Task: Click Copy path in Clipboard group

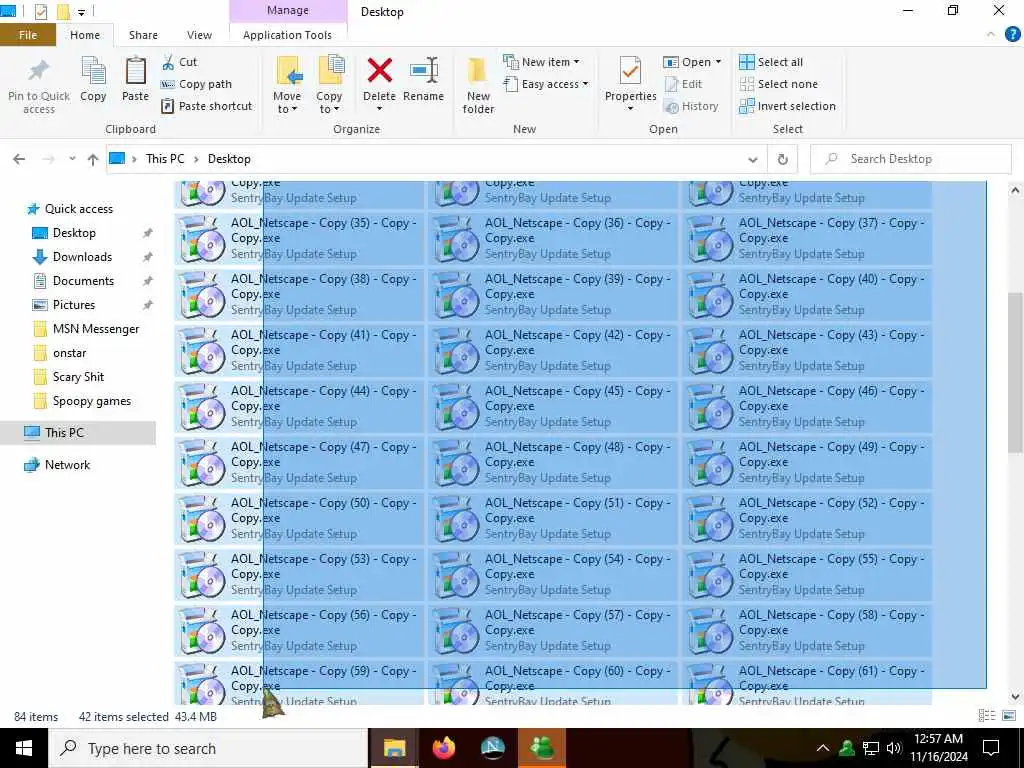Action: (196, 84)
